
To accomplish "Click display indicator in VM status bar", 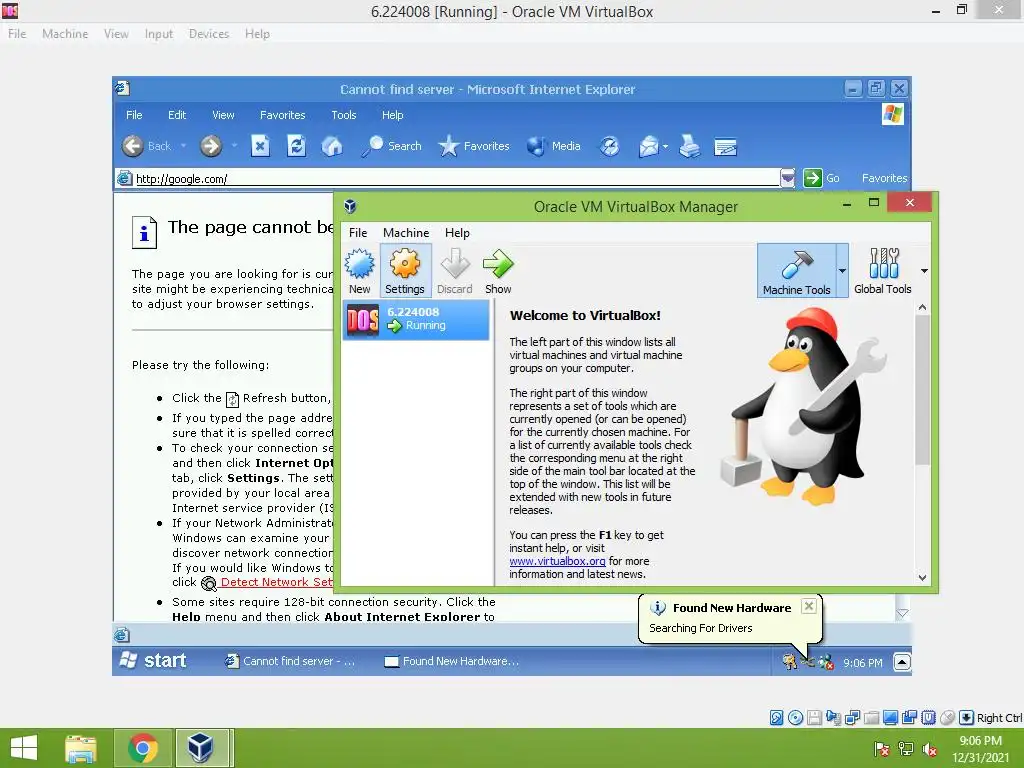I will (890, 718).
